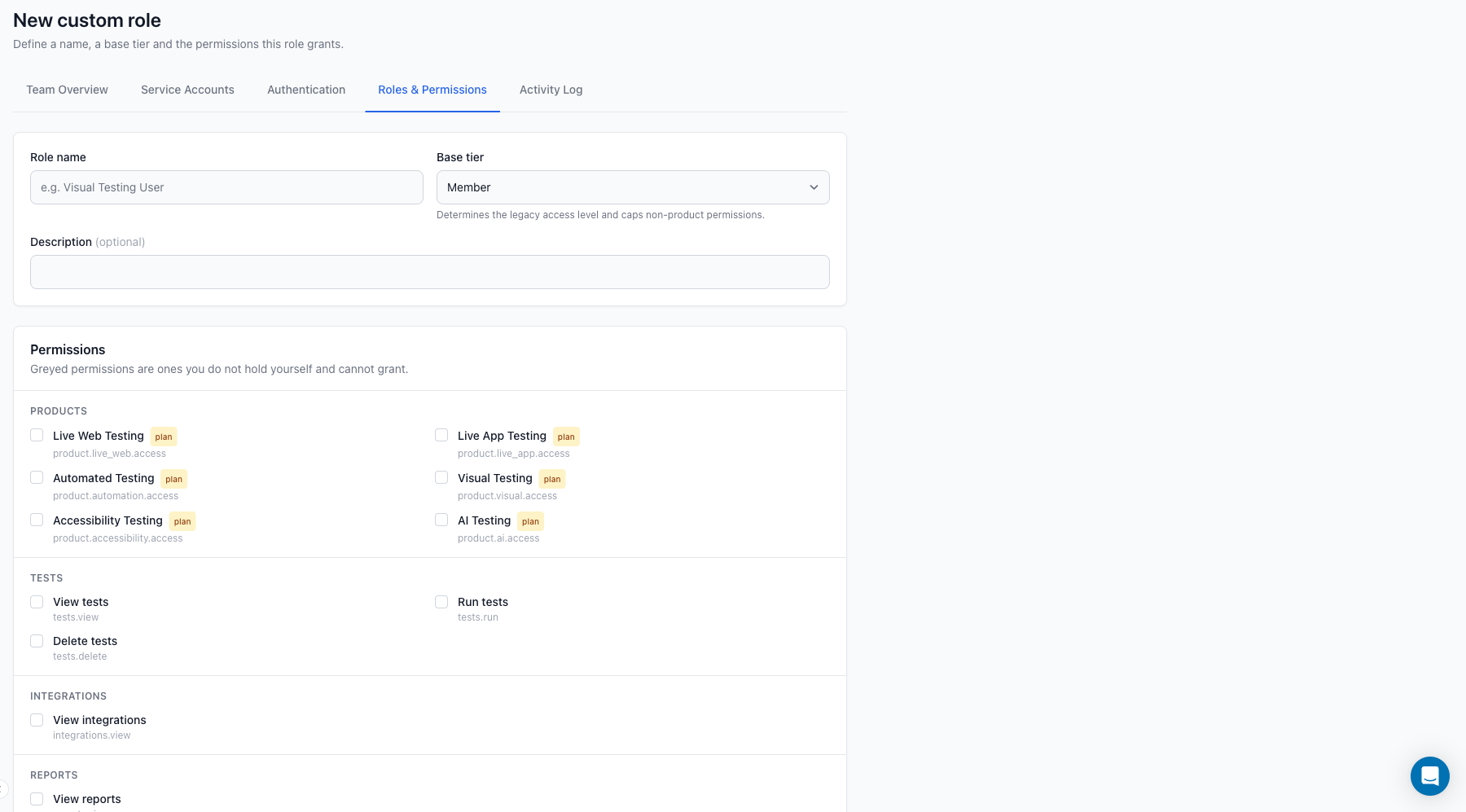Screen dimensions: 1466x812
Task: Click the integrations.view permission key
Action: click(x=92, y=735)
